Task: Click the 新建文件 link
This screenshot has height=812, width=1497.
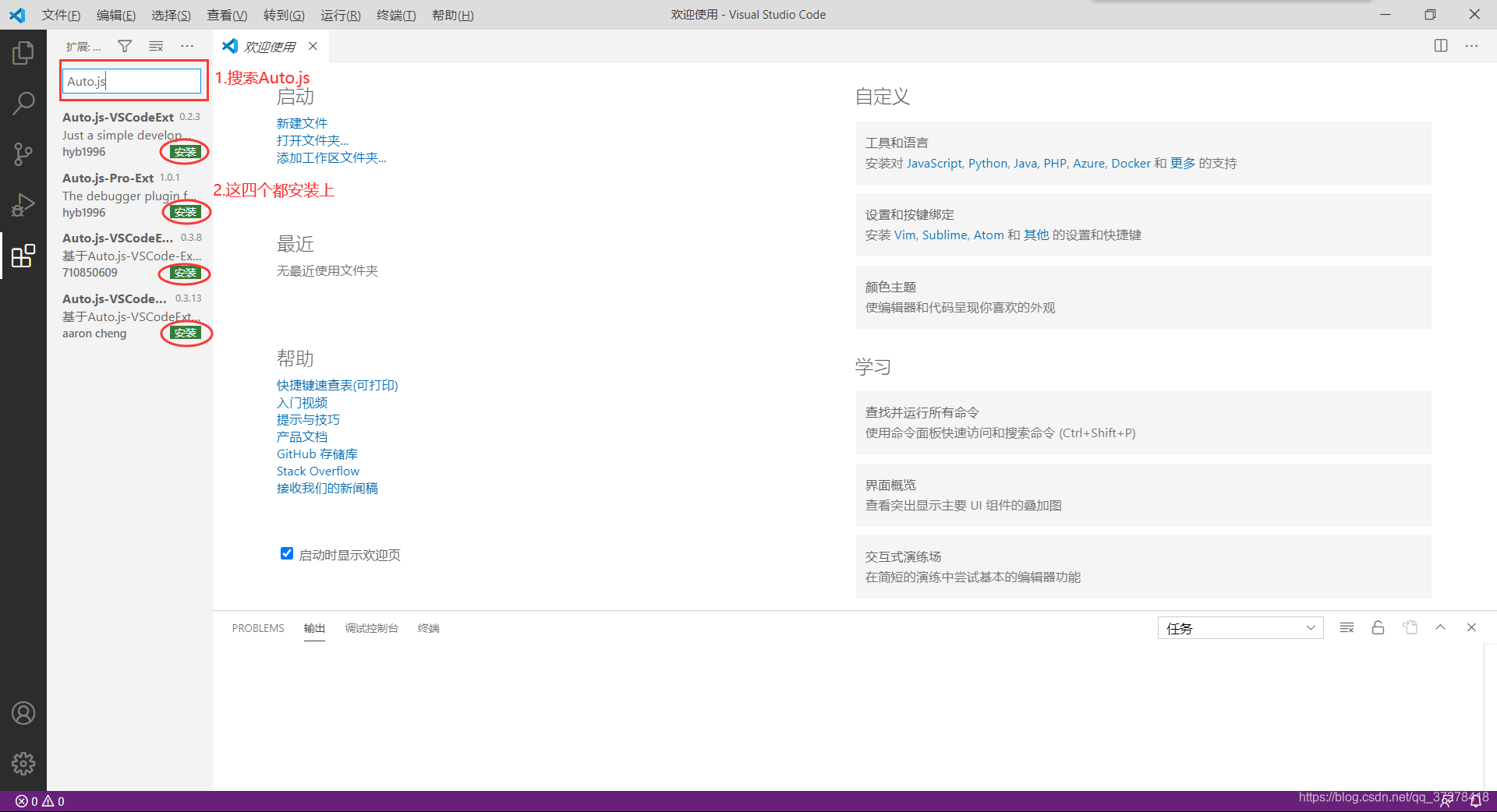Action: tap(302, 123)
